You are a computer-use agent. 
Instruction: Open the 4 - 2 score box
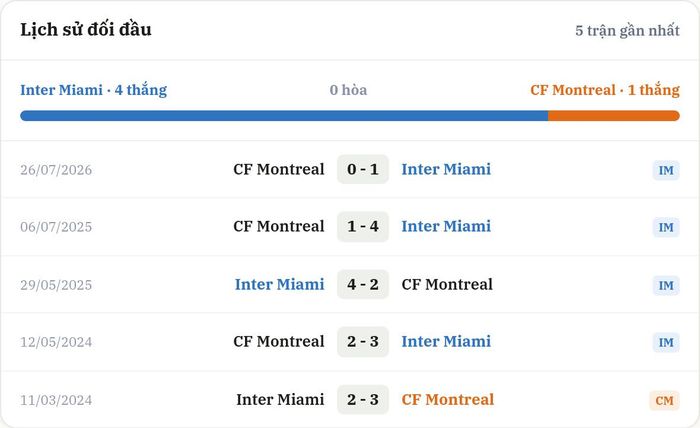coord(362,284)
